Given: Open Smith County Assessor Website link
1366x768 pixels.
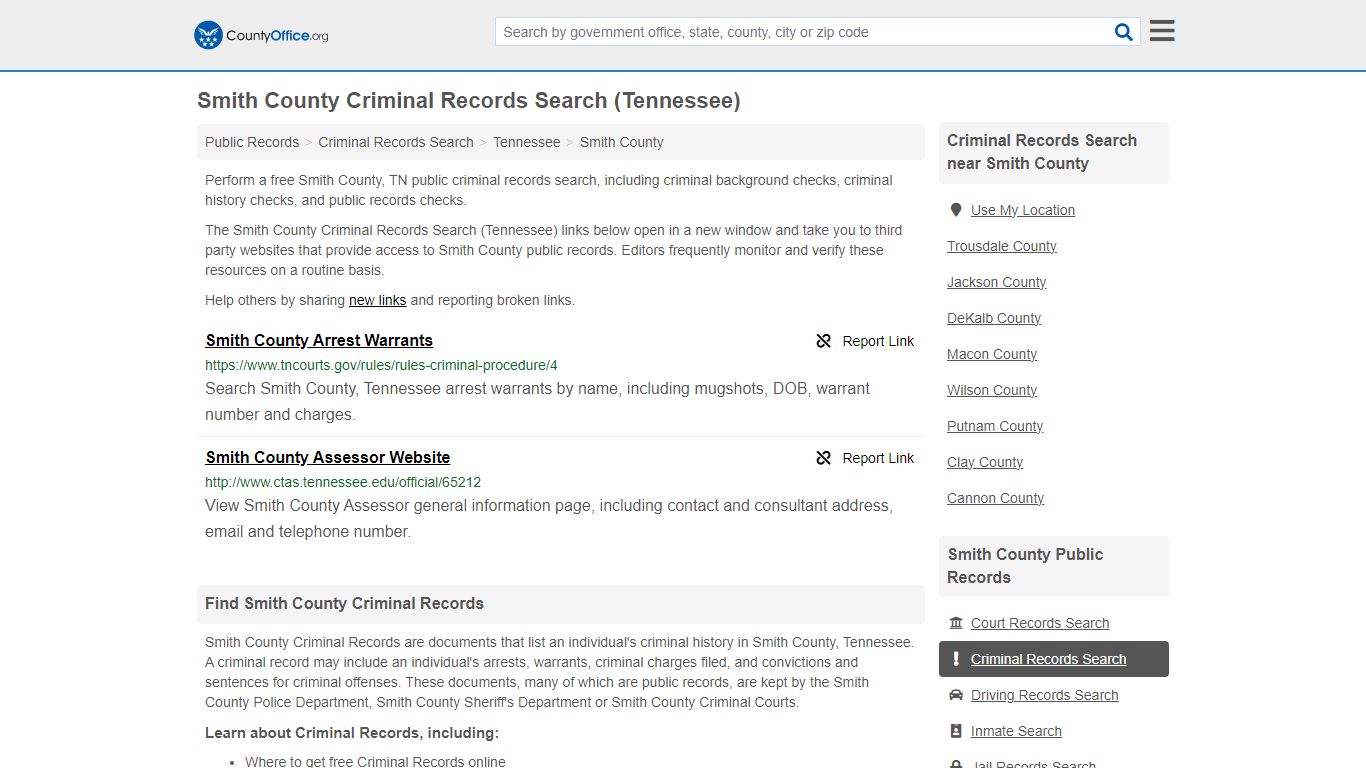Looking at the screenshot, I should (x=328, y=457).
